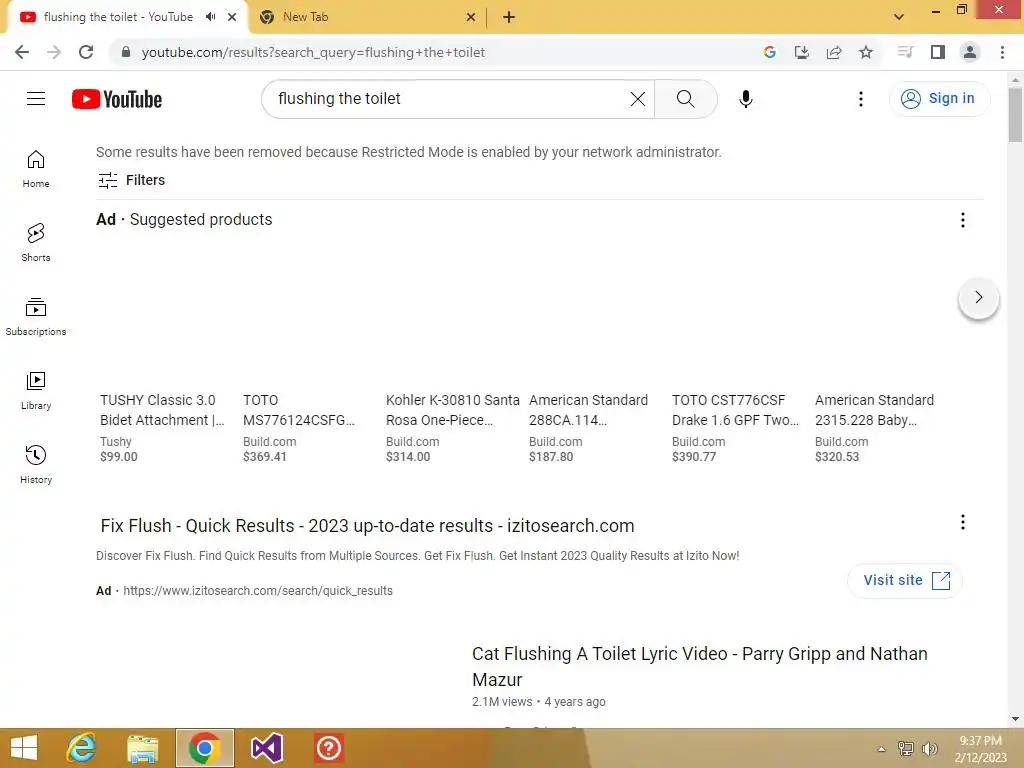Open Library from the sidebar
Image resolution: width=1024 pixels, height=768 pixels.
click(x=36, y=391)
